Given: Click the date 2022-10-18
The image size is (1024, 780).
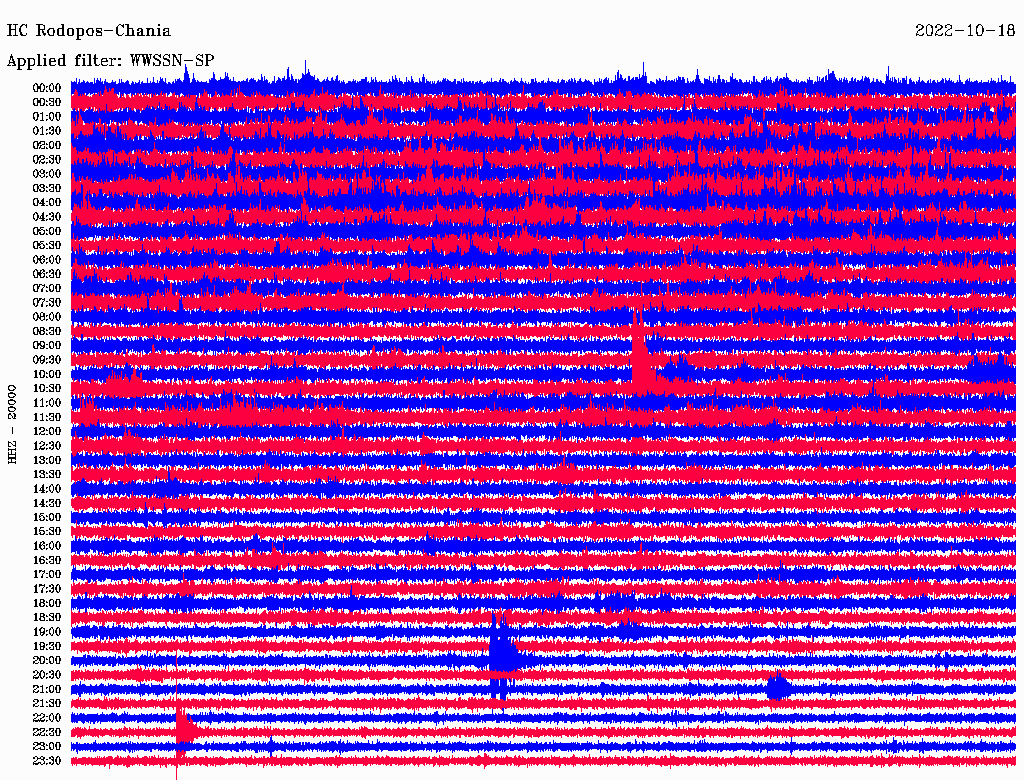Looking at the screenshot, I should (965, 31).
